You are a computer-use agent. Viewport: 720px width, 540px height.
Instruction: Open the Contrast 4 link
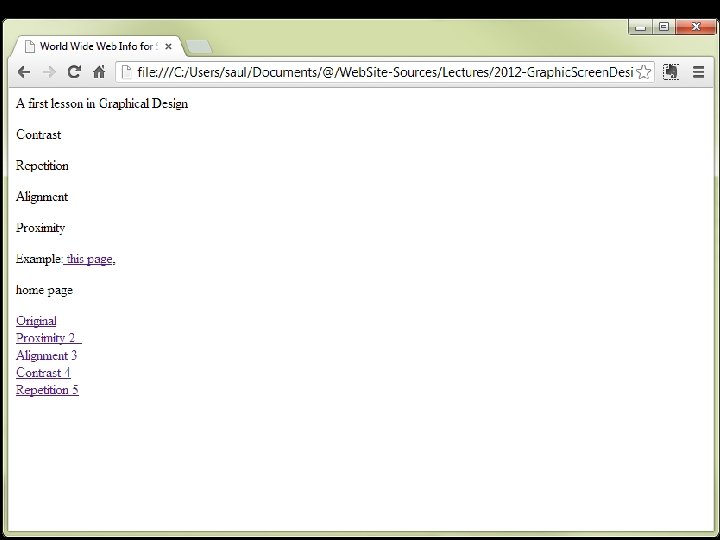[x=43, y=372]
